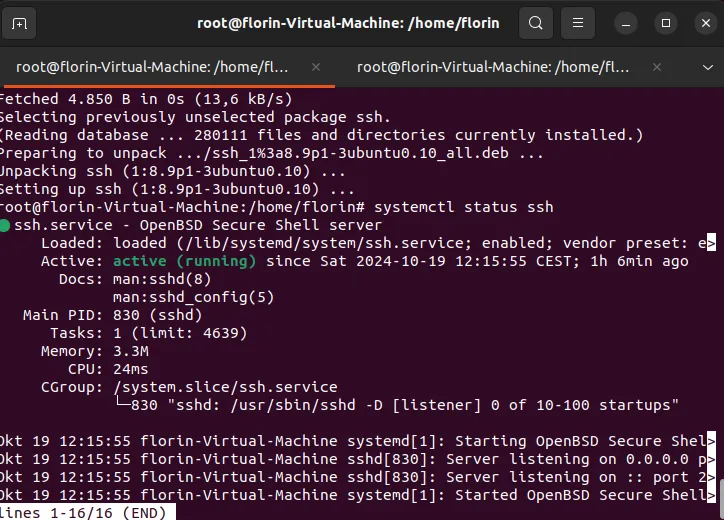724x520 pixels.
Task: Click the green ssh.service status dot
Action: (5, 225)
